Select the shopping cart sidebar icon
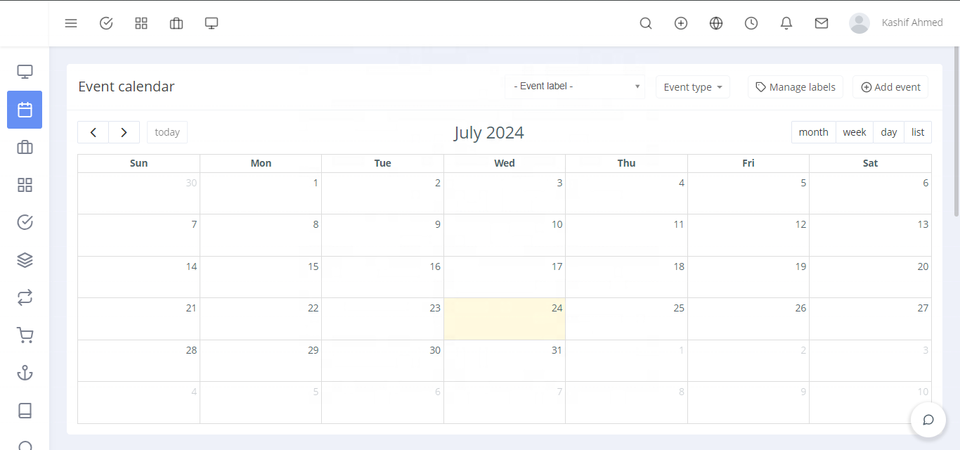The width and height of the screenshot is (960, 450). 25,335
